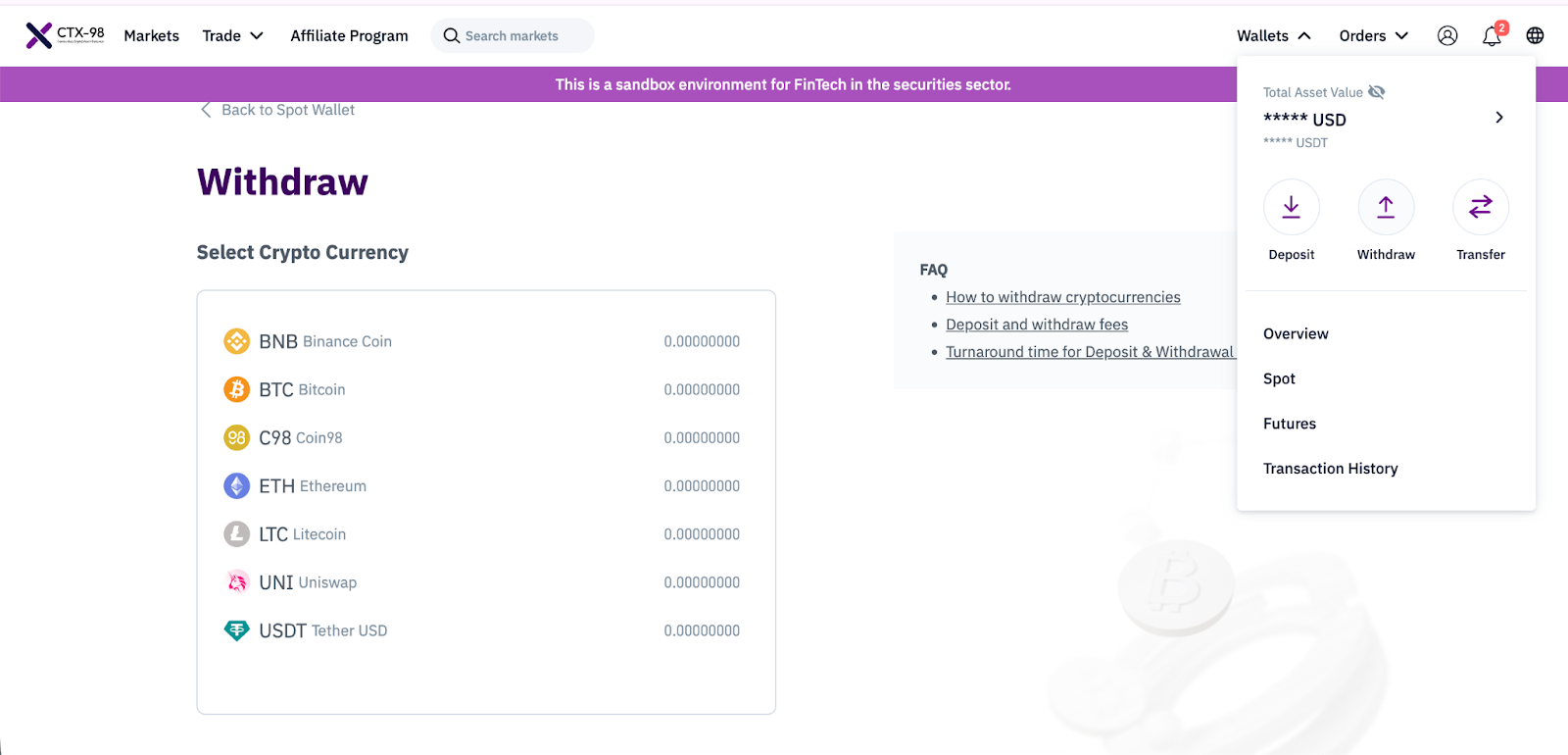Click the hidden ***** USD total value
The height and width of the screenshot is (755, 1568).
pos(1304,120)
